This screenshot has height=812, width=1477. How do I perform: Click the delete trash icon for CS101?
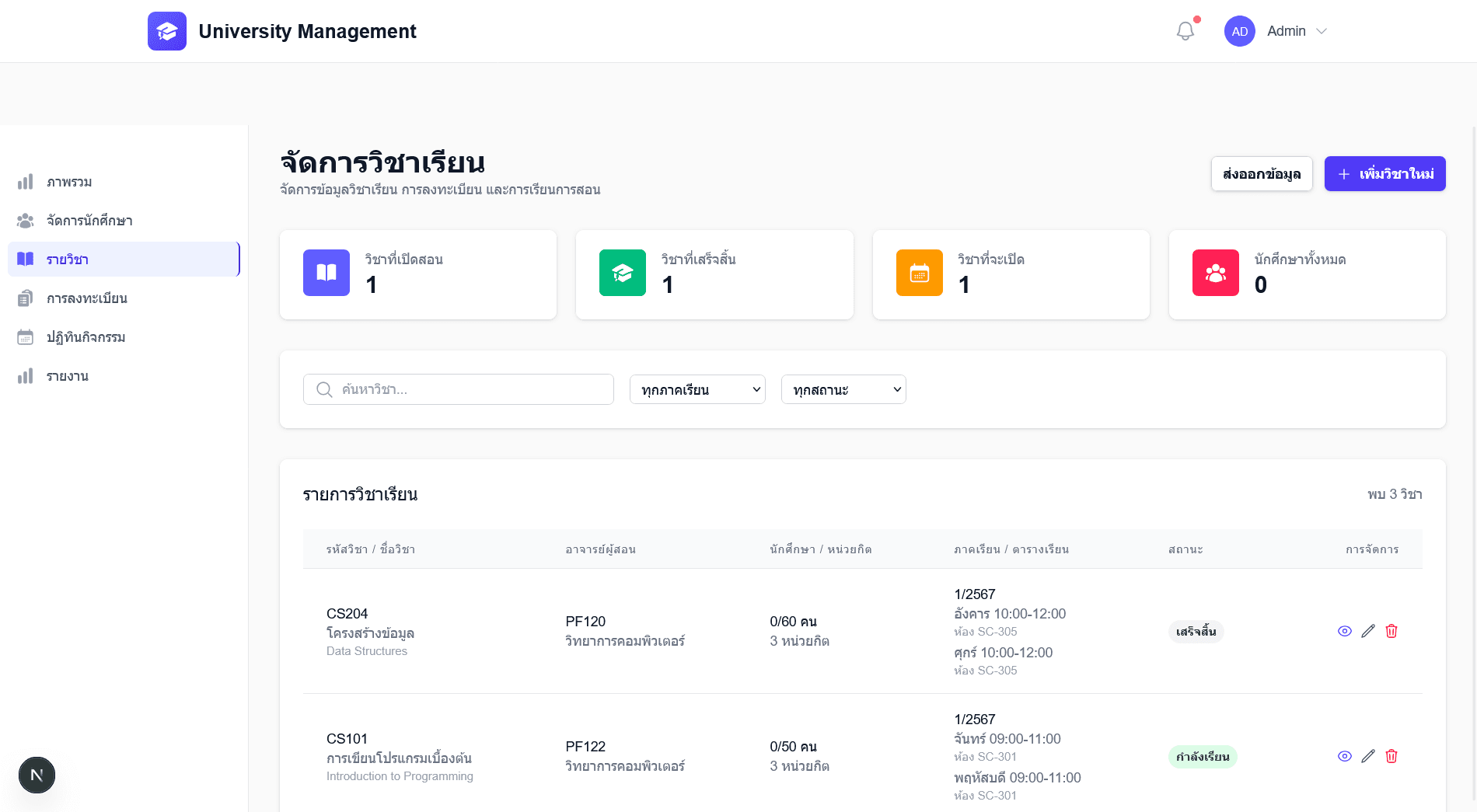[x=1391, y=756]
